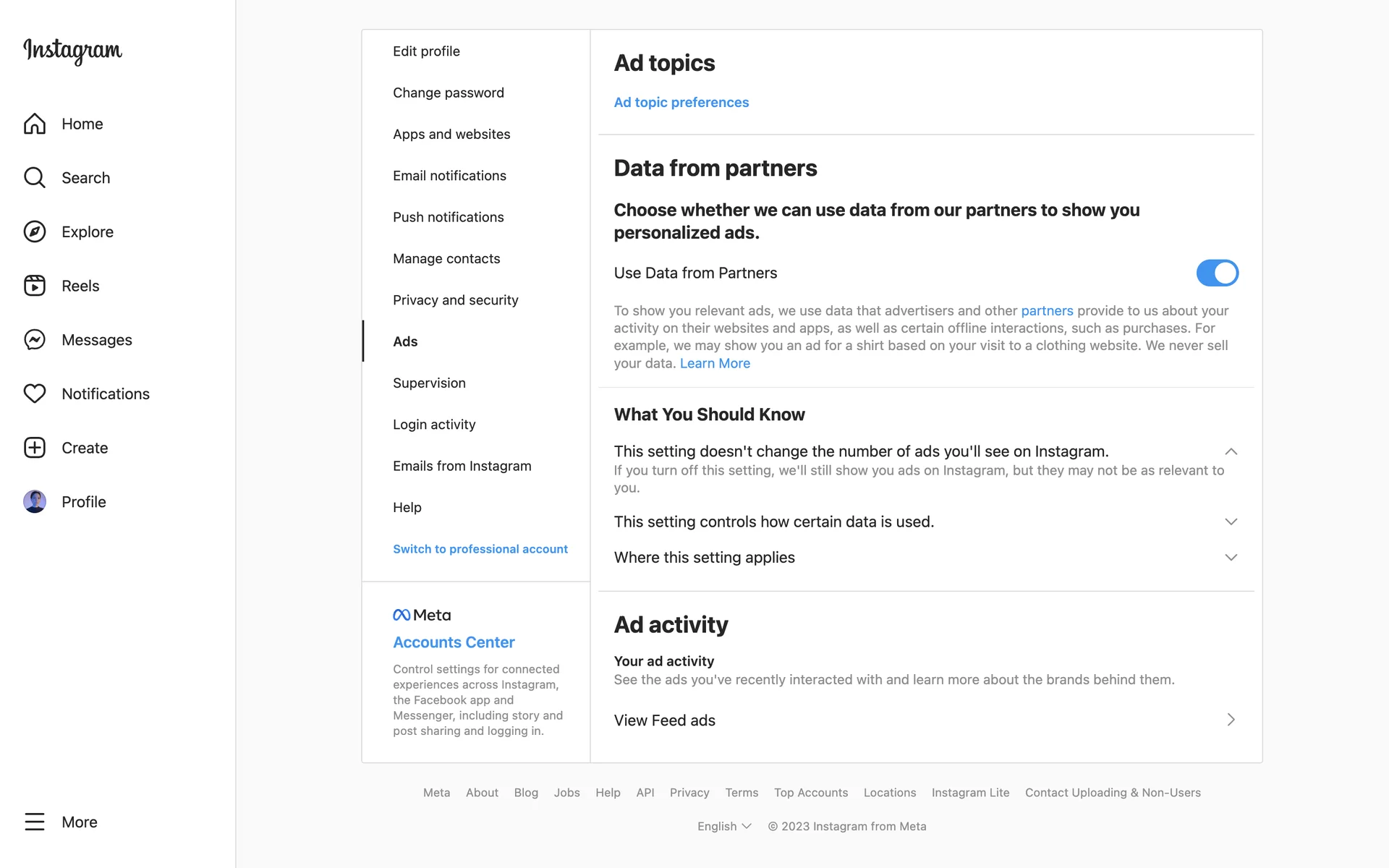This screenshot has width=1389, height=868.
Task: Click the Messages messenger icon
Action: pos(35,339)
